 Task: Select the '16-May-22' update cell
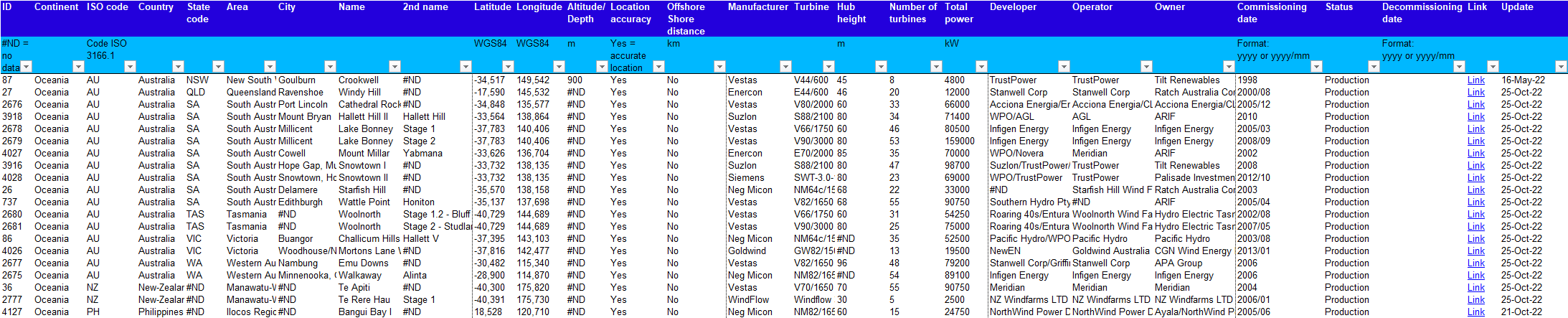tap(1533, 80)
